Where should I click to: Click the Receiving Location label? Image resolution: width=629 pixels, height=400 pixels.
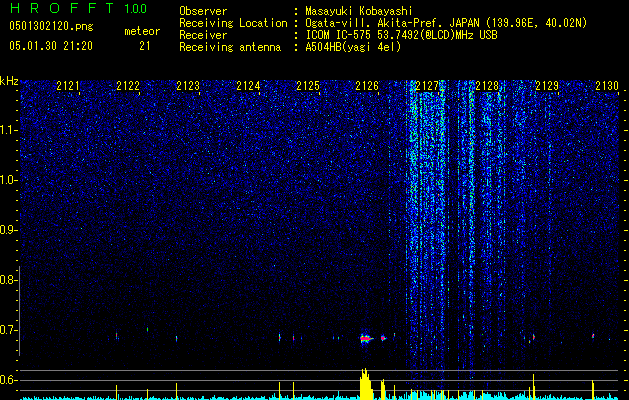pos(233,23)
